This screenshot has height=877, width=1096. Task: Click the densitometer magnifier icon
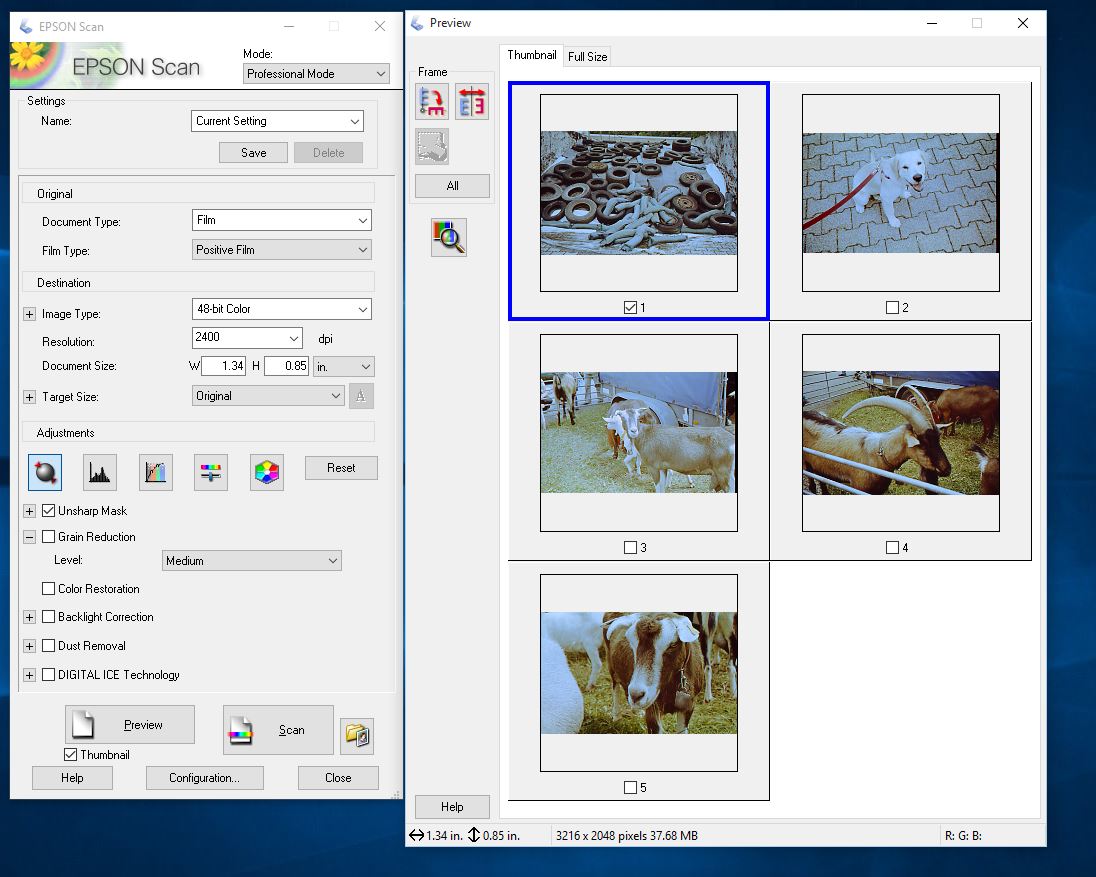(x=449, y=238)
